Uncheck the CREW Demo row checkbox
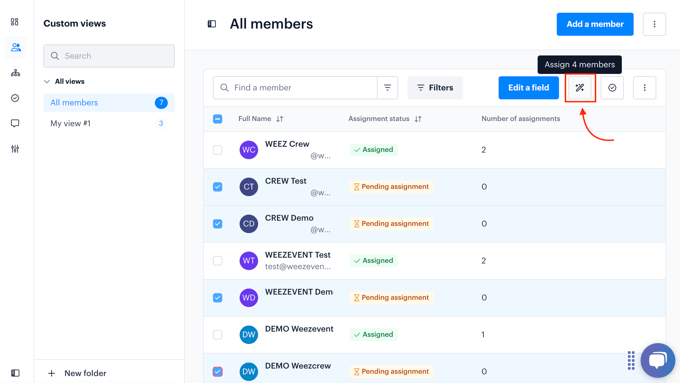This screenshot has height=383, width=680. click(218, 224)
